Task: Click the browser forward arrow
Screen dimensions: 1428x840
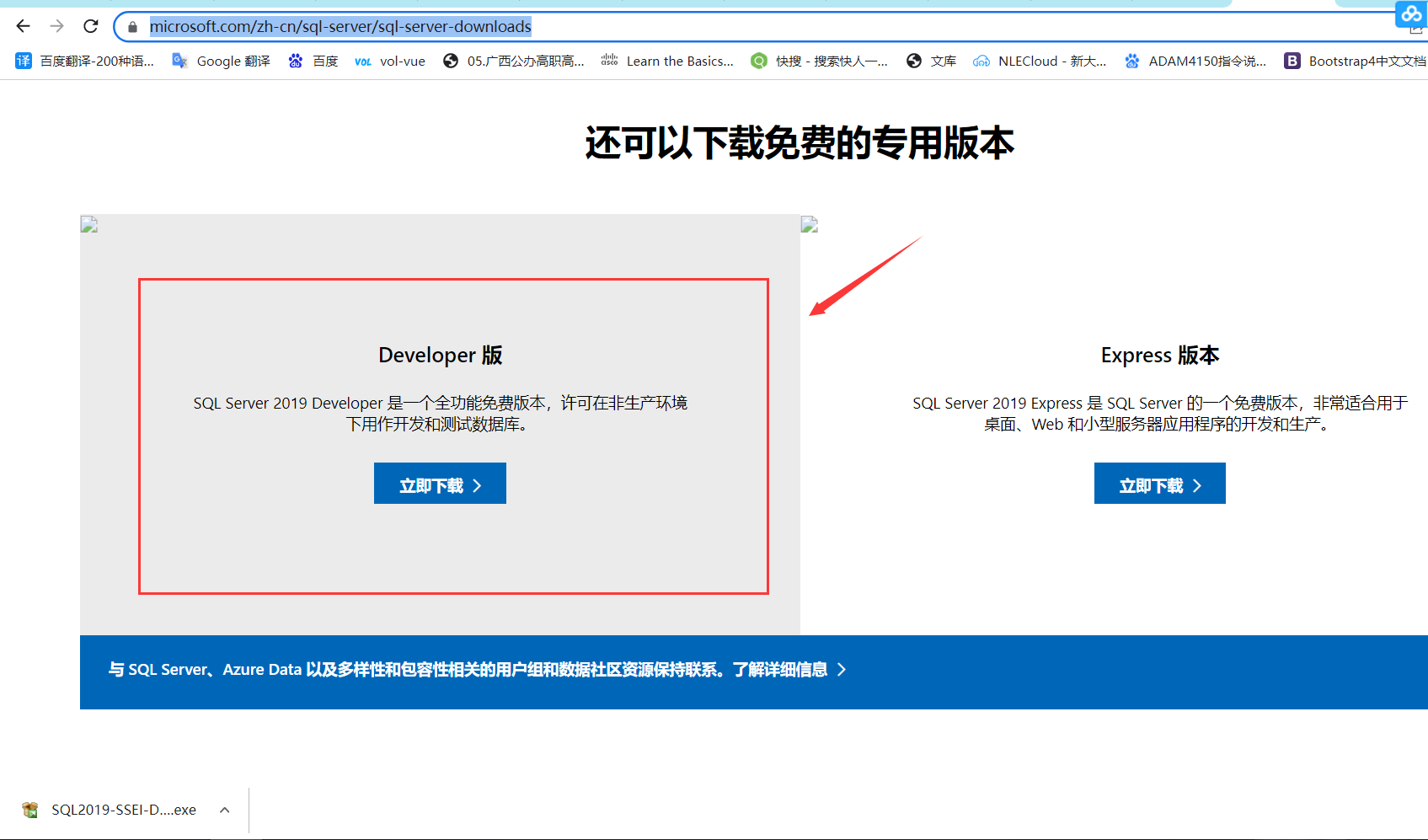Action: [x=56, y=26]
